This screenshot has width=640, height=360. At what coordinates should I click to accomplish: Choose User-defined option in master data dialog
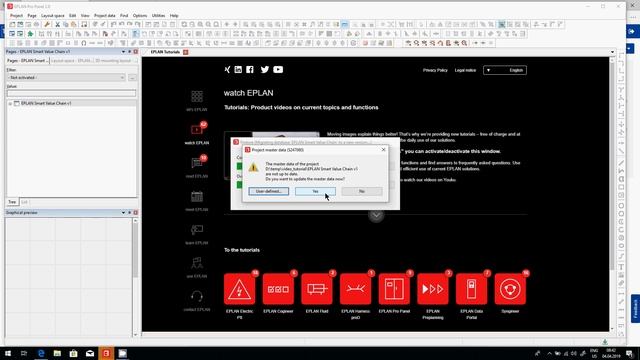[x=269, y=191]
